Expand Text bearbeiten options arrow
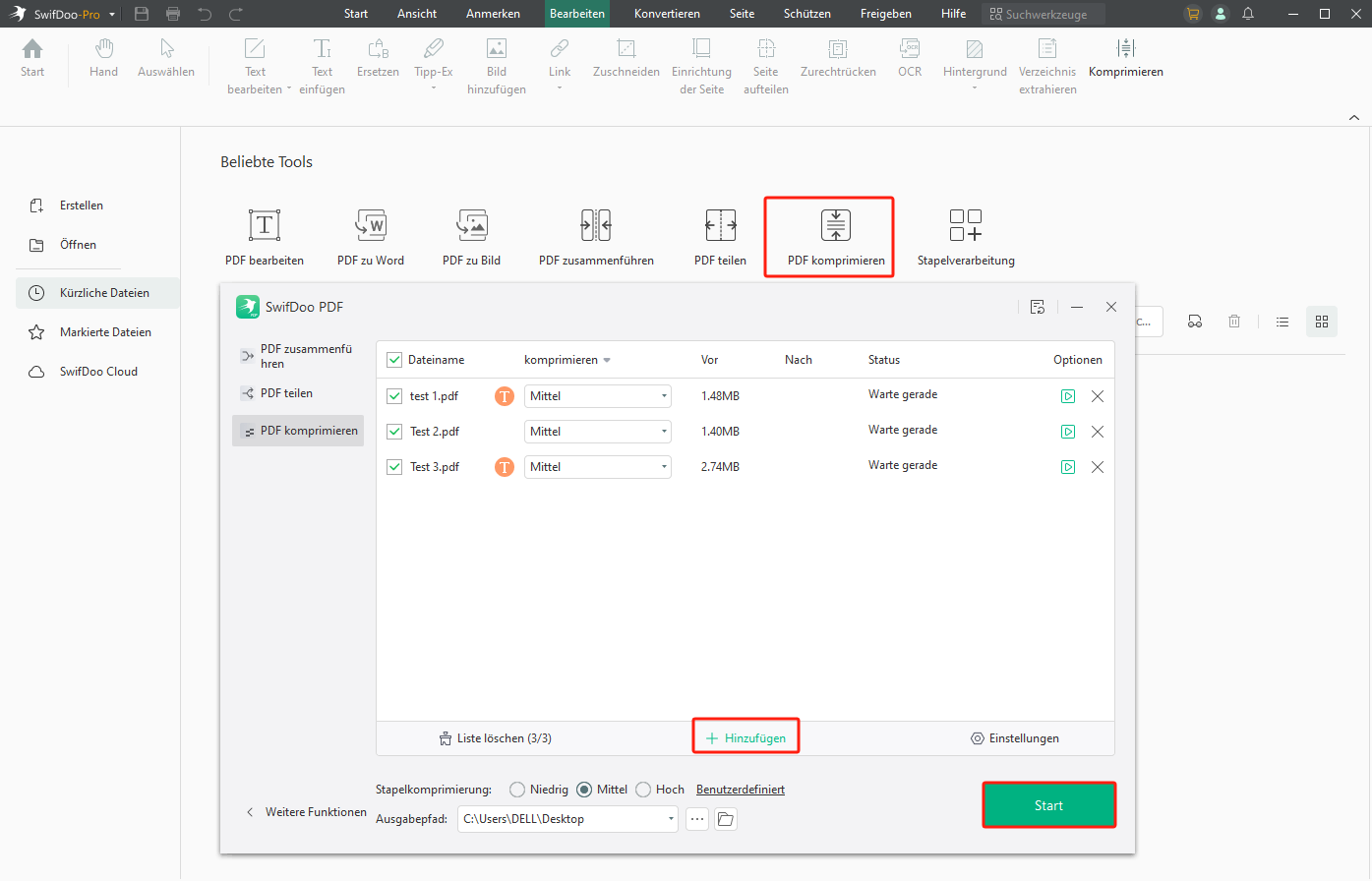Screen dimensions: 1372x881 289,89
